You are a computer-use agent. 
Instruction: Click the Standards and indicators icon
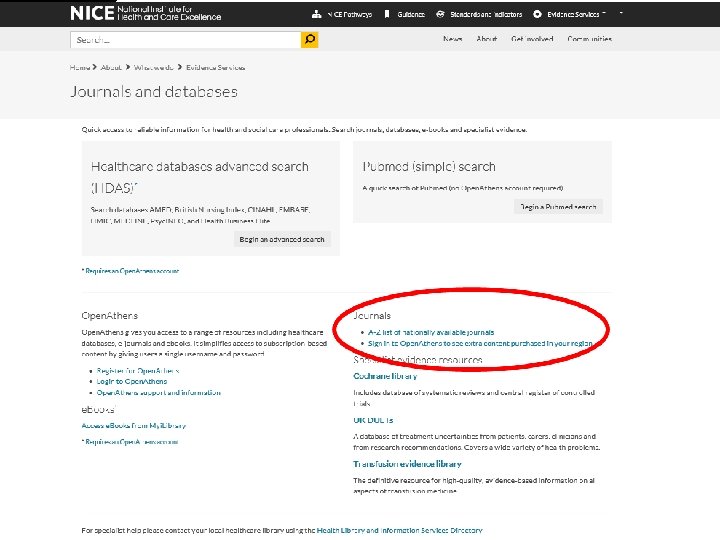[x=440, y=14]
